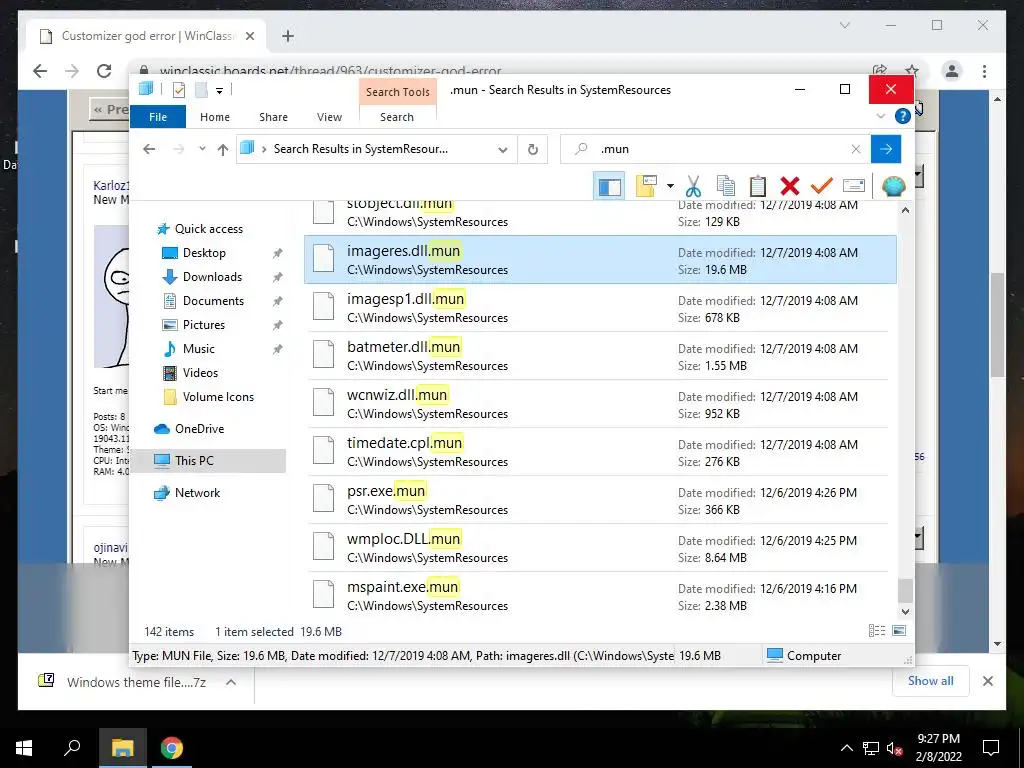1024x768 pixels.
Task: Reload the Chrome page
Action: coord(104,71)
